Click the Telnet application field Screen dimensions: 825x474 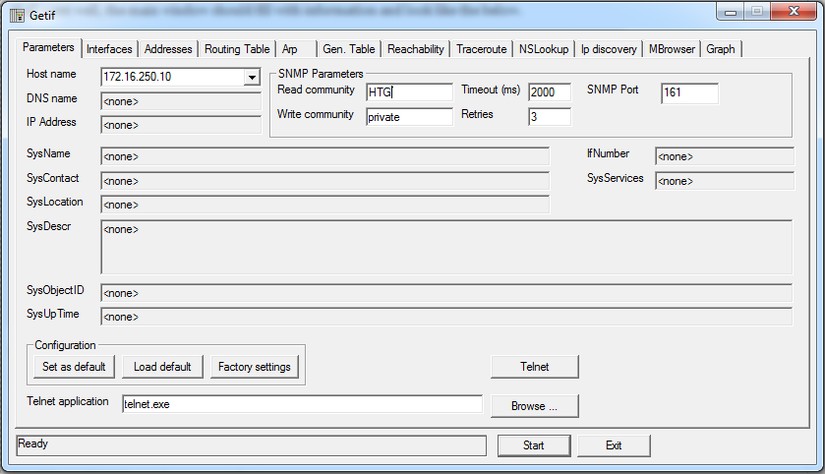[303, 404]
